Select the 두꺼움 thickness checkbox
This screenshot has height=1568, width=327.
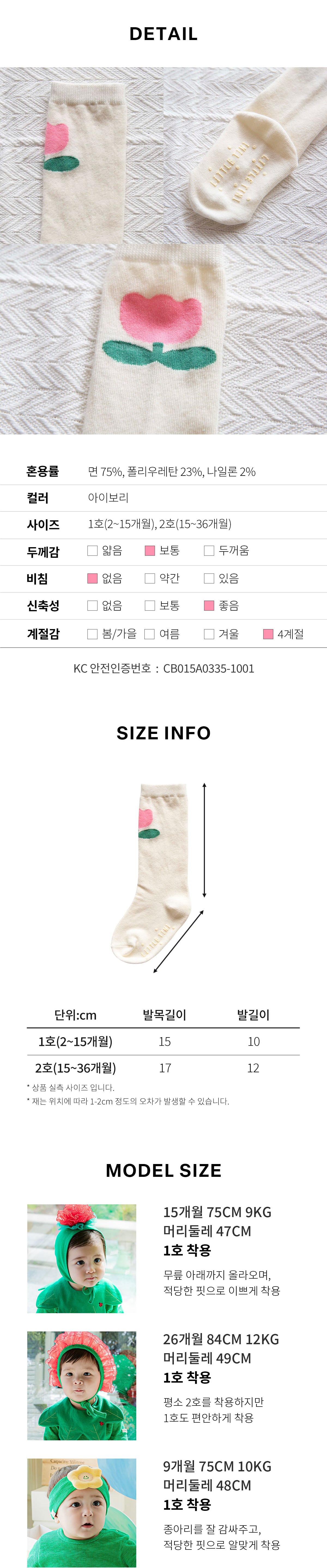pyautogui.click(x=209, y=551)
